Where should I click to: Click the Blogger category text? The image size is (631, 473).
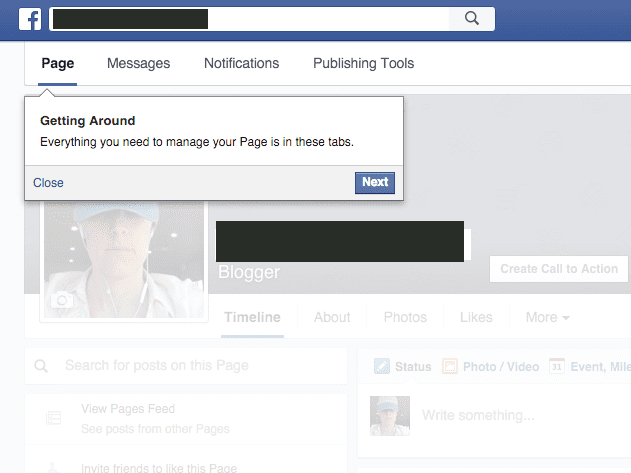tap(249, 273)
